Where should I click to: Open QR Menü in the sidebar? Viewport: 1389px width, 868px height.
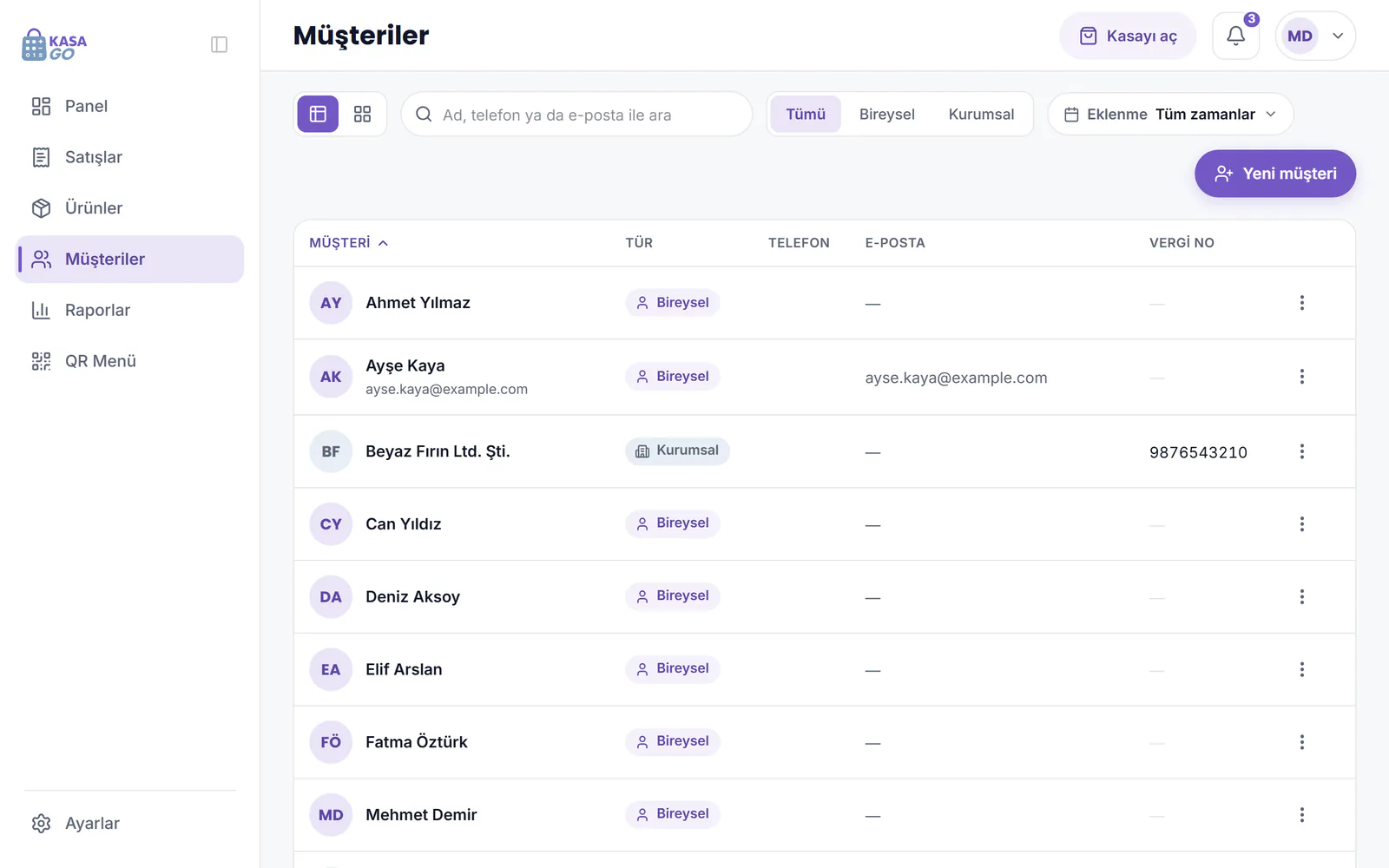tap(130, 361)
